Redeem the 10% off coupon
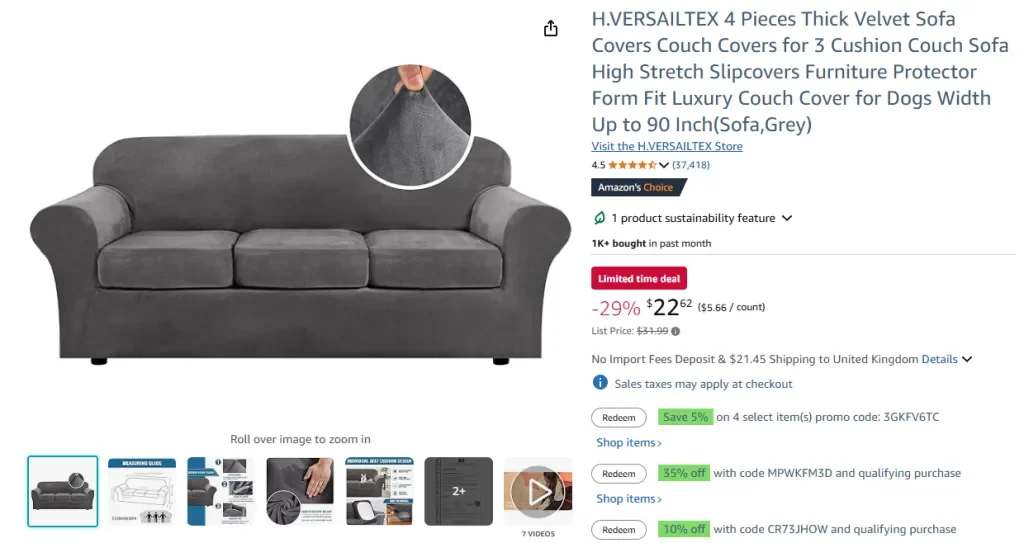1024x543 pixels. tap(618, 530)
